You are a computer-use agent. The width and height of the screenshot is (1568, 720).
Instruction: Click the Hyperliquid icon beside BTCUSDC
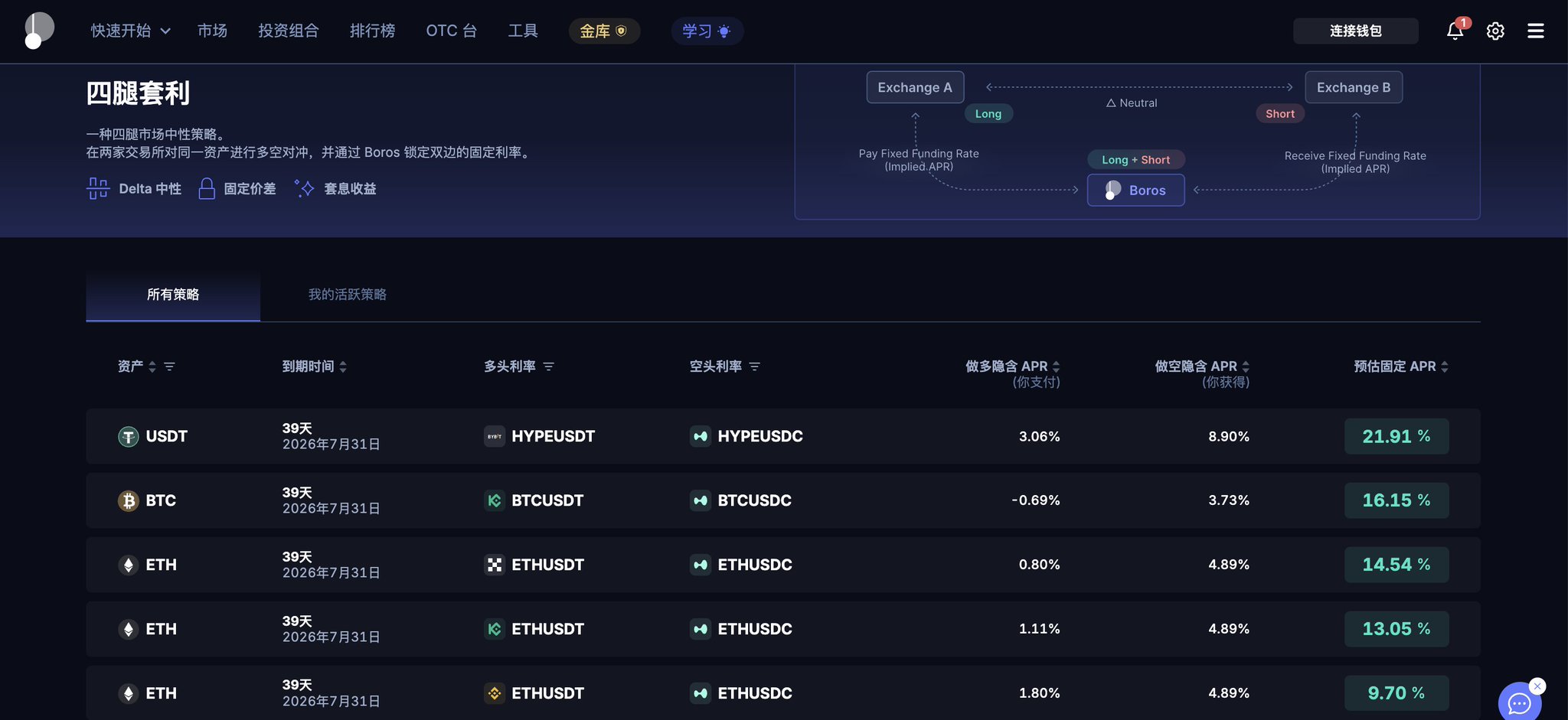click(x=700, y=500)
